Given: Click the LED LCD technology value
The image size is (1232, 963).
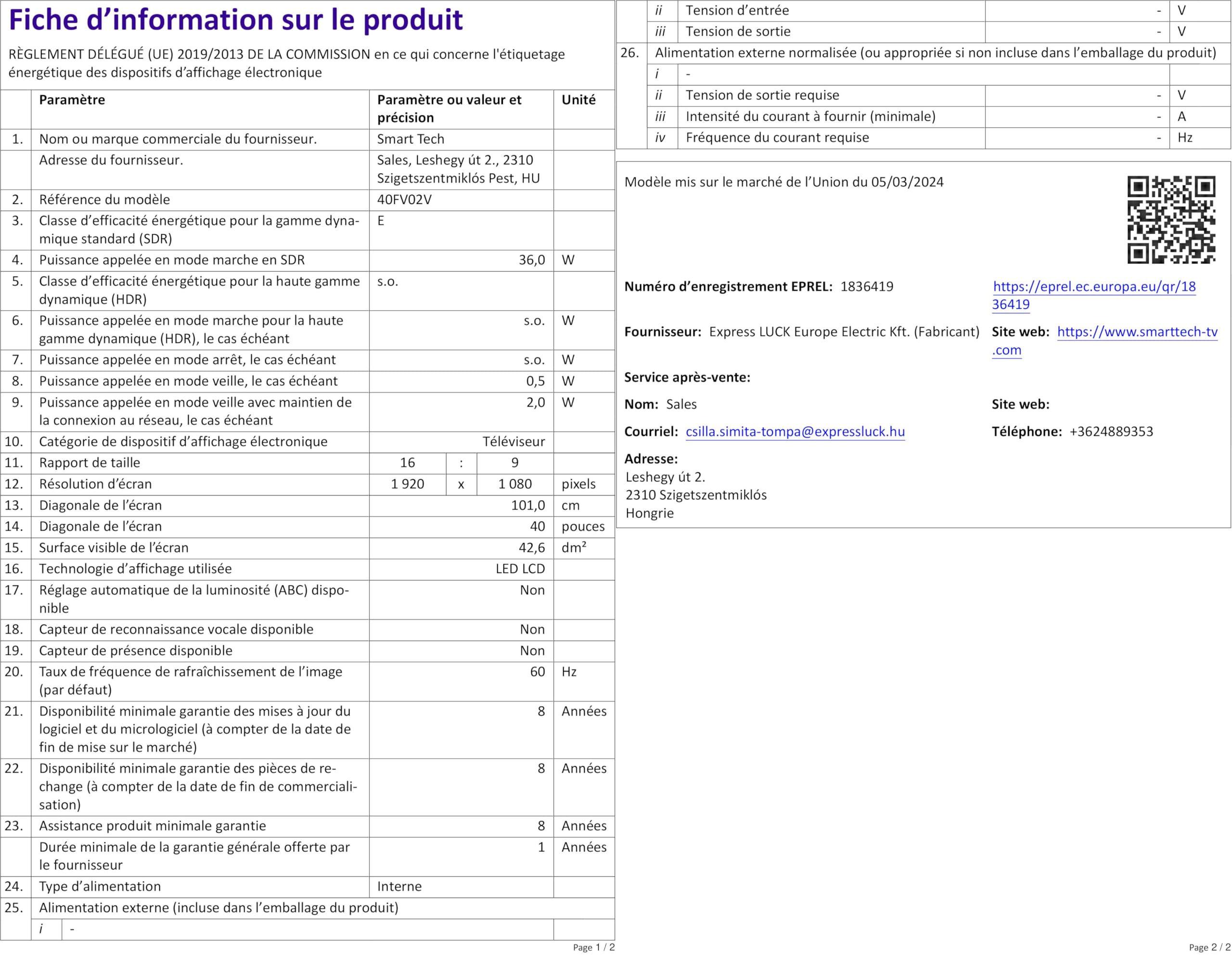Looking at the screenshot, I should click(x=520, y=569).
